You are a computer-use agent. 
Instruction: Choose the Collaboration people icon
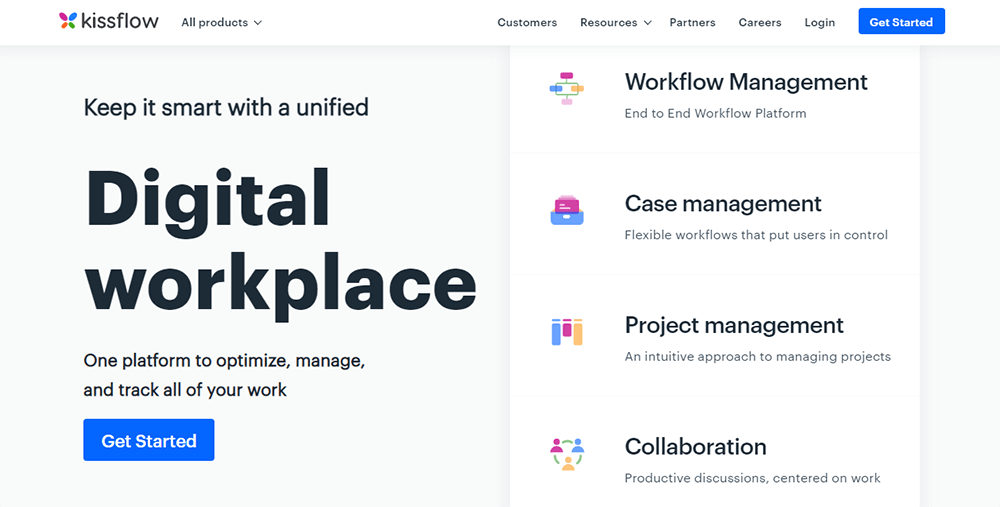(567, 453)
